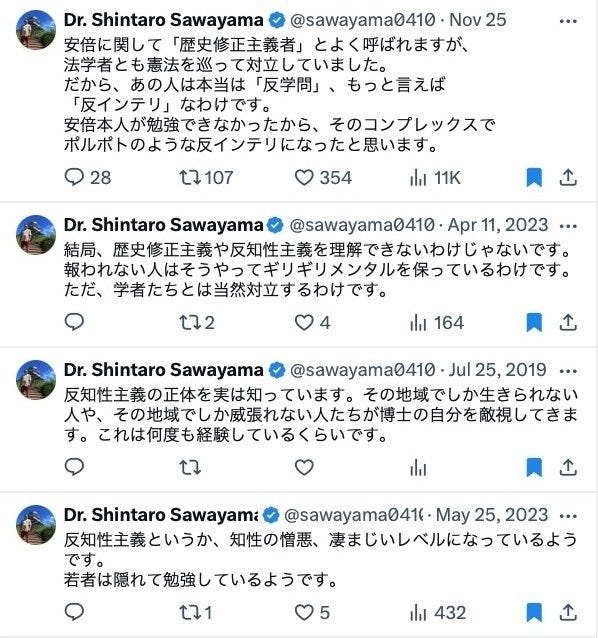598x638 pixels.
Task: Open the Jul 25, 2019 date link
Action: tap(497, 370)
